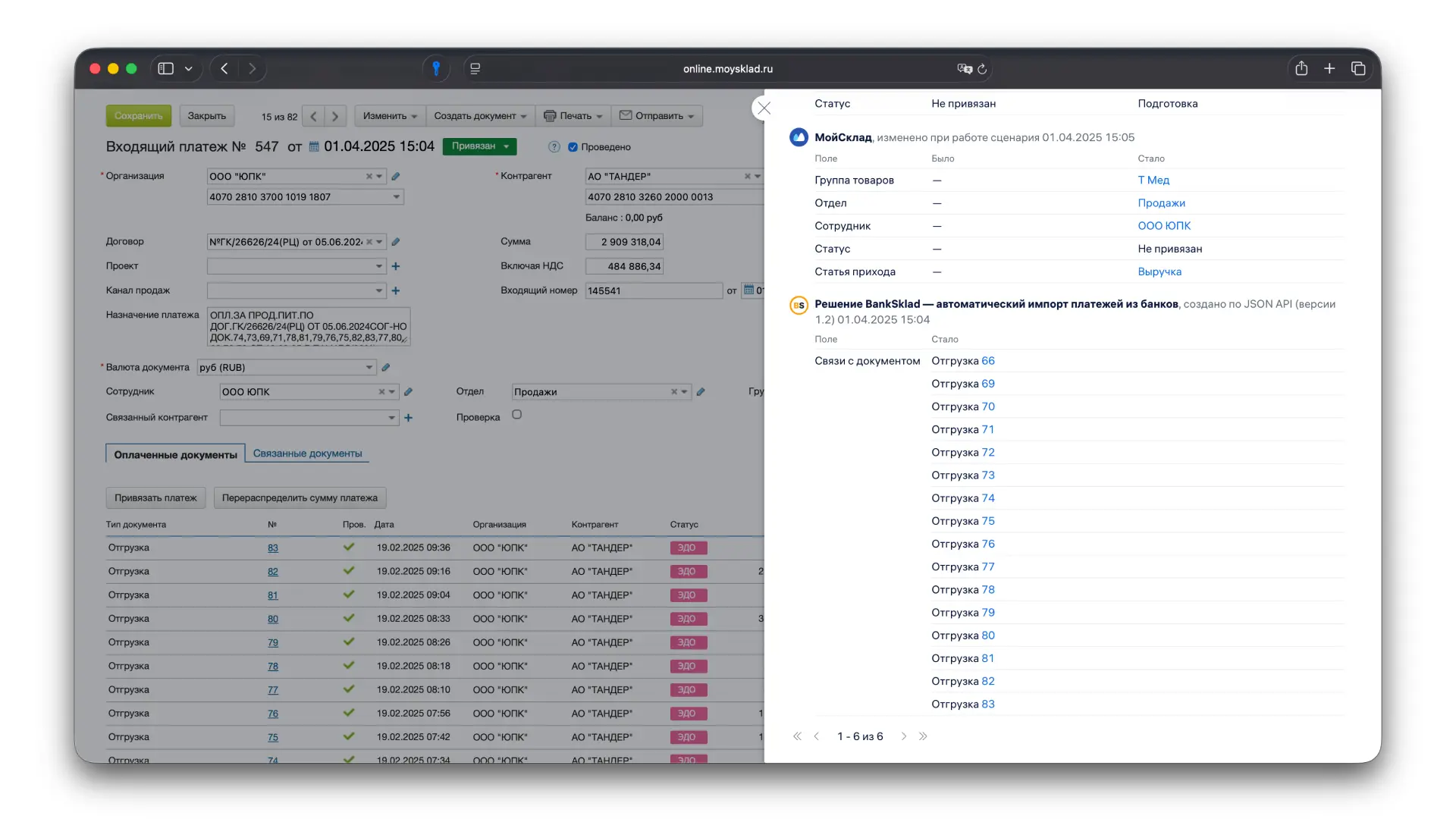The width and height of the screenshot is (1456, 819).
Task: Select the Оплаченные документы tab
Action: click(x=175, y=454)
